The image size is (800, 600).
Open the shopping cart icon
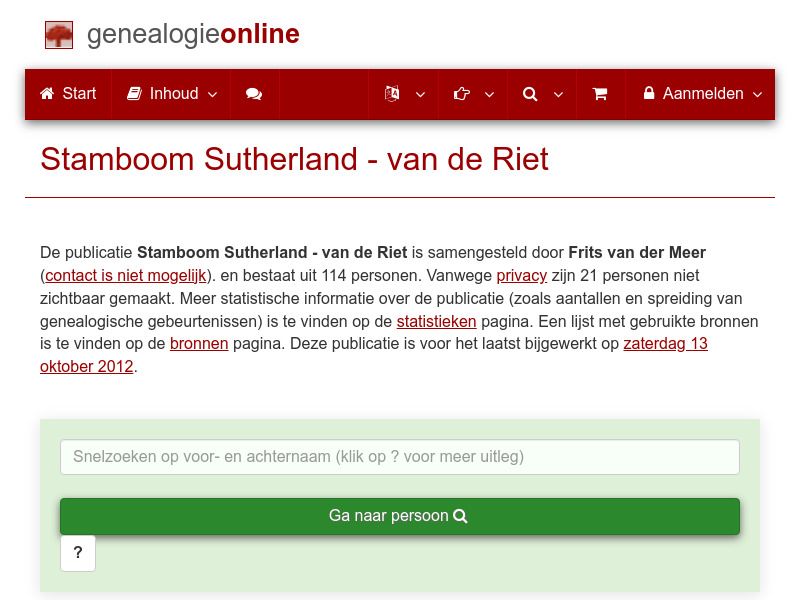click(x=601, y=94)
